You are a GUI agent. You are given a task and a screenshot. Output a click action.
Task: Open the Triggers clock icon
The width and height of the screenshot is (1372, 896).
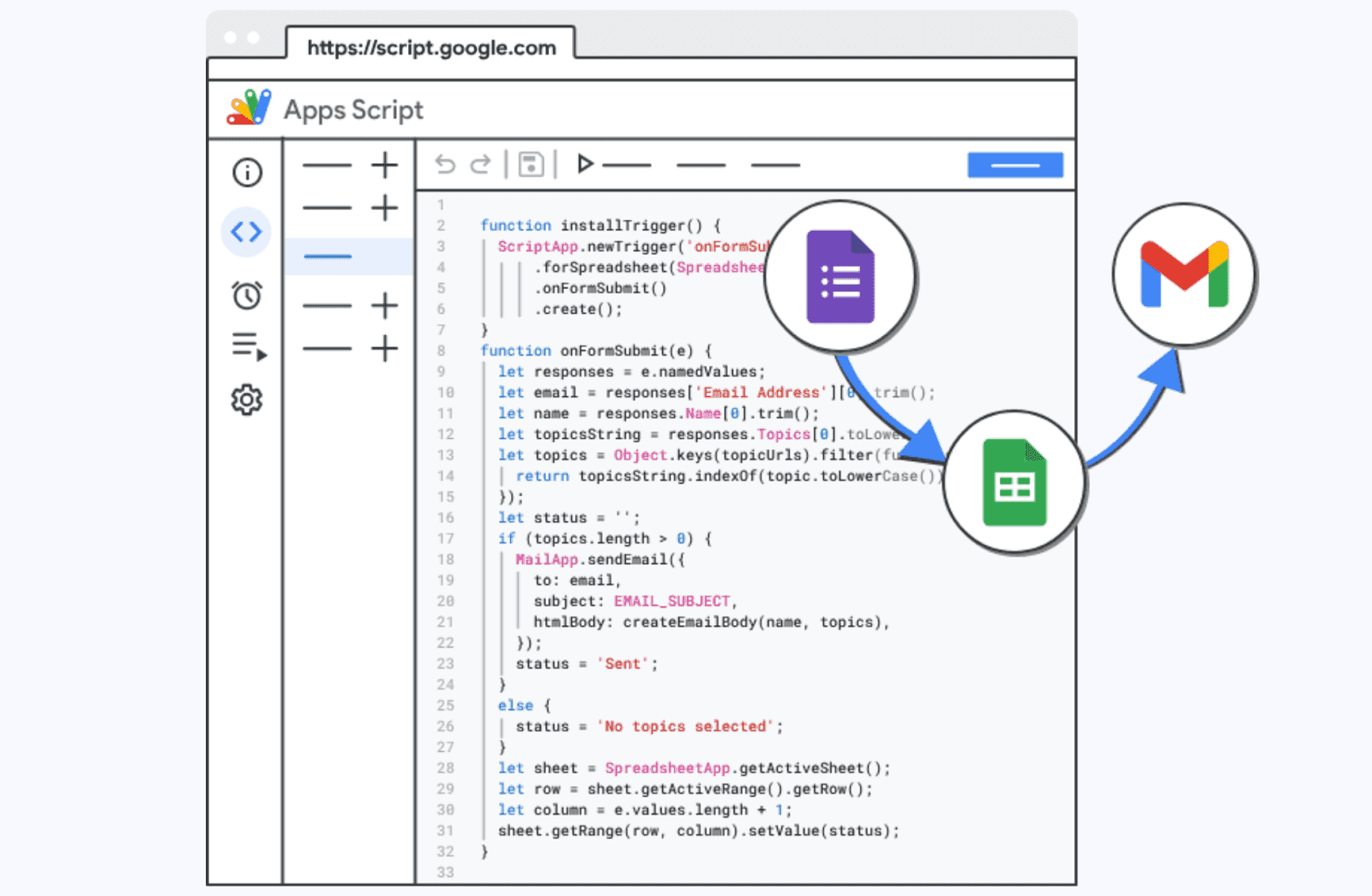pos(246,295)
